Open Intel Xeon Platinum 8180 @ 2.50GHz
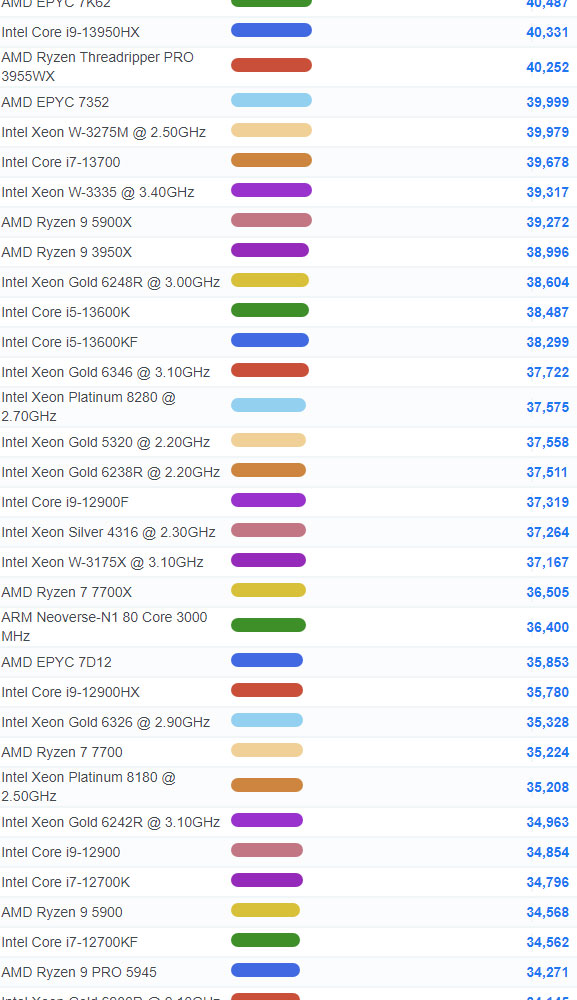This screenshot has height=1000, width=577. (89, 786)
